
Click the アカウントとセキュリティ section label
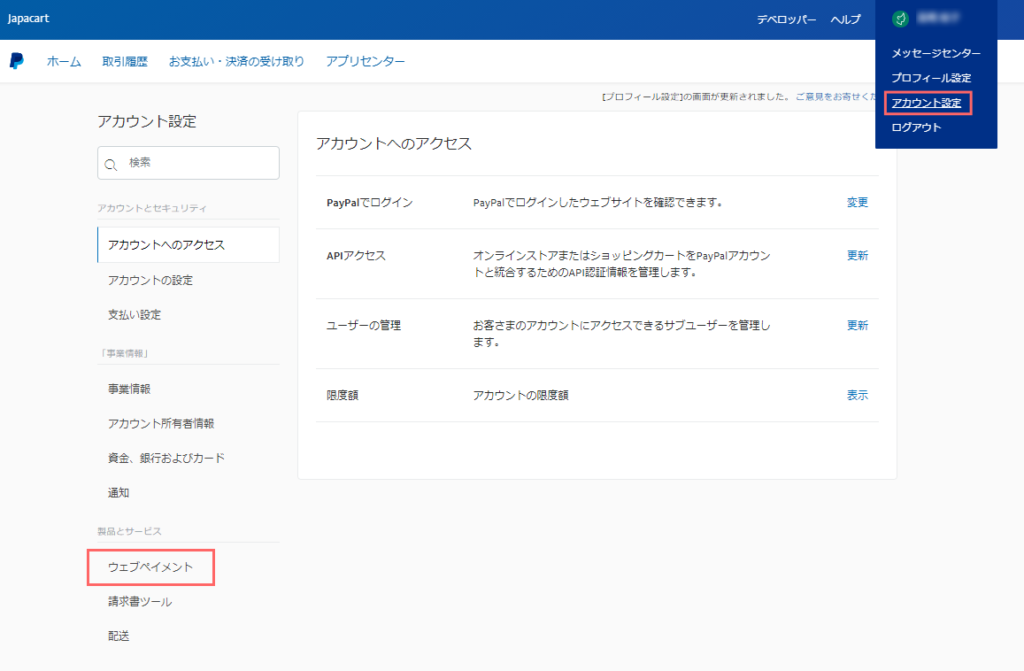(152, 208)
